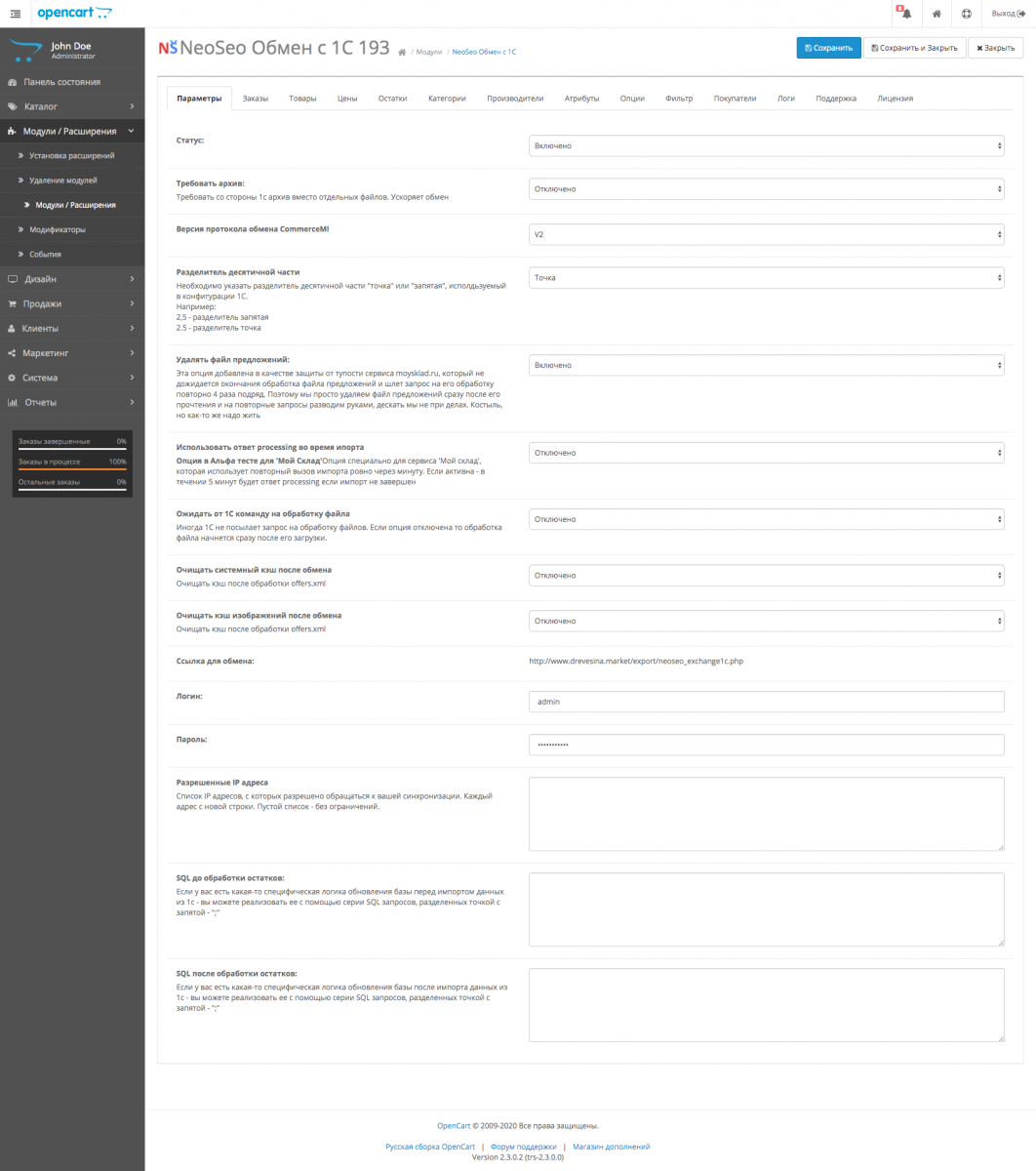
Task: Expand the Система sidebar menu
Action: (72, 378)
